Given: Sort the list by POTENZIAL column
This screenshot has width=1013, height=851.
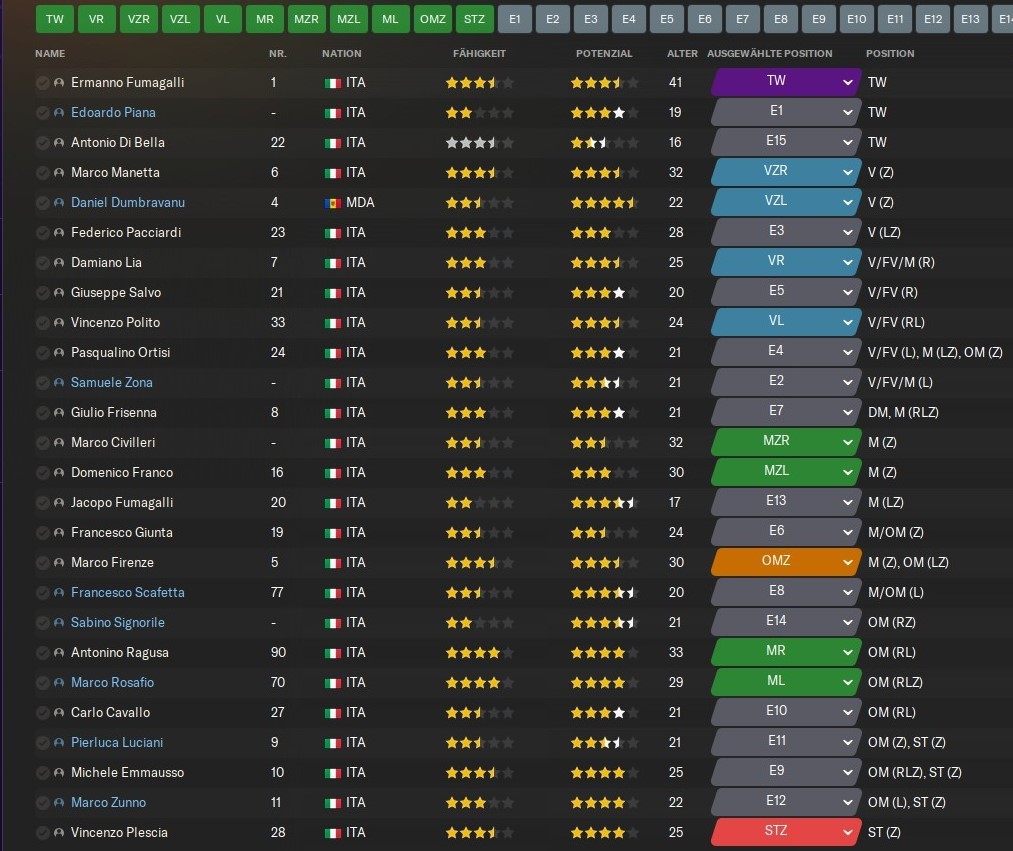Looking at the screenshot, I should pyautogui.click(x=604, y=54).
